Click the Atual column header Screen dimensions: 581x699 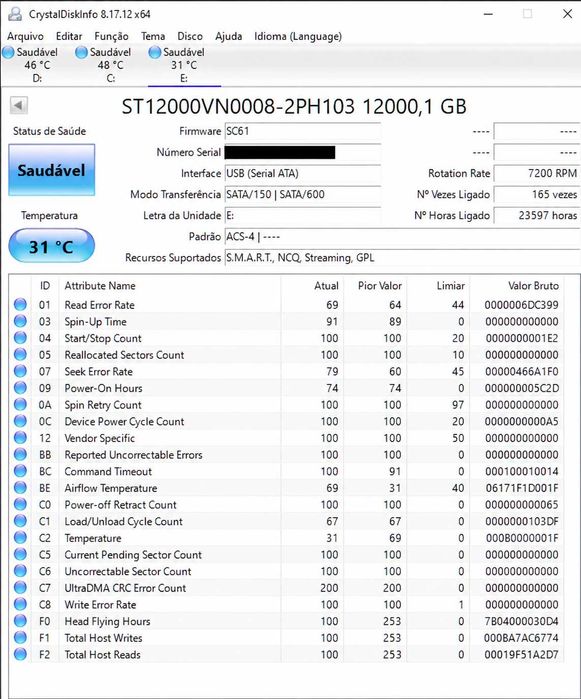[x=312, y=286]
